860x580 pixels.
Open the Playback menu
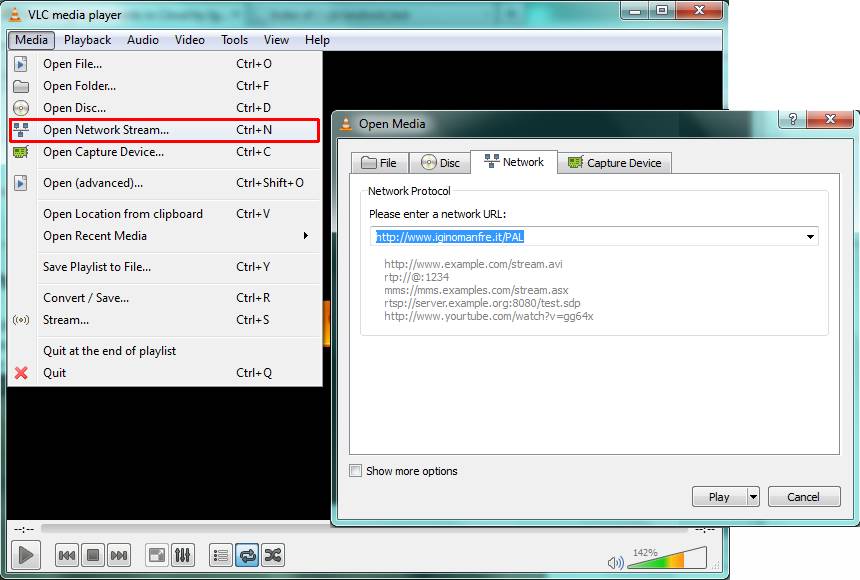(x=88, y=40)
